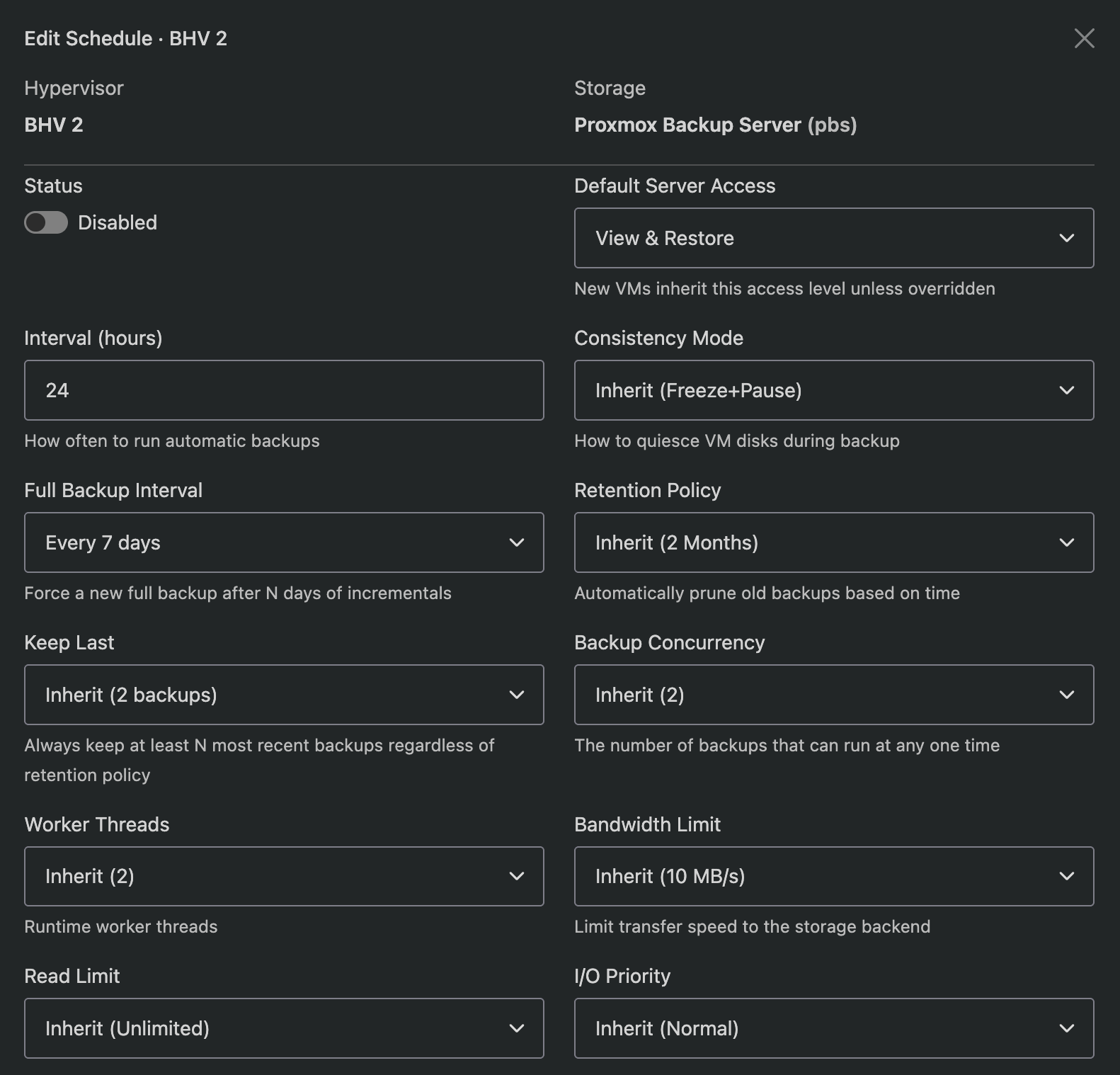This screenshot has height=1075, width=1120.
Task: Open the Retention Policy dropdown
Action: (833, 542)
